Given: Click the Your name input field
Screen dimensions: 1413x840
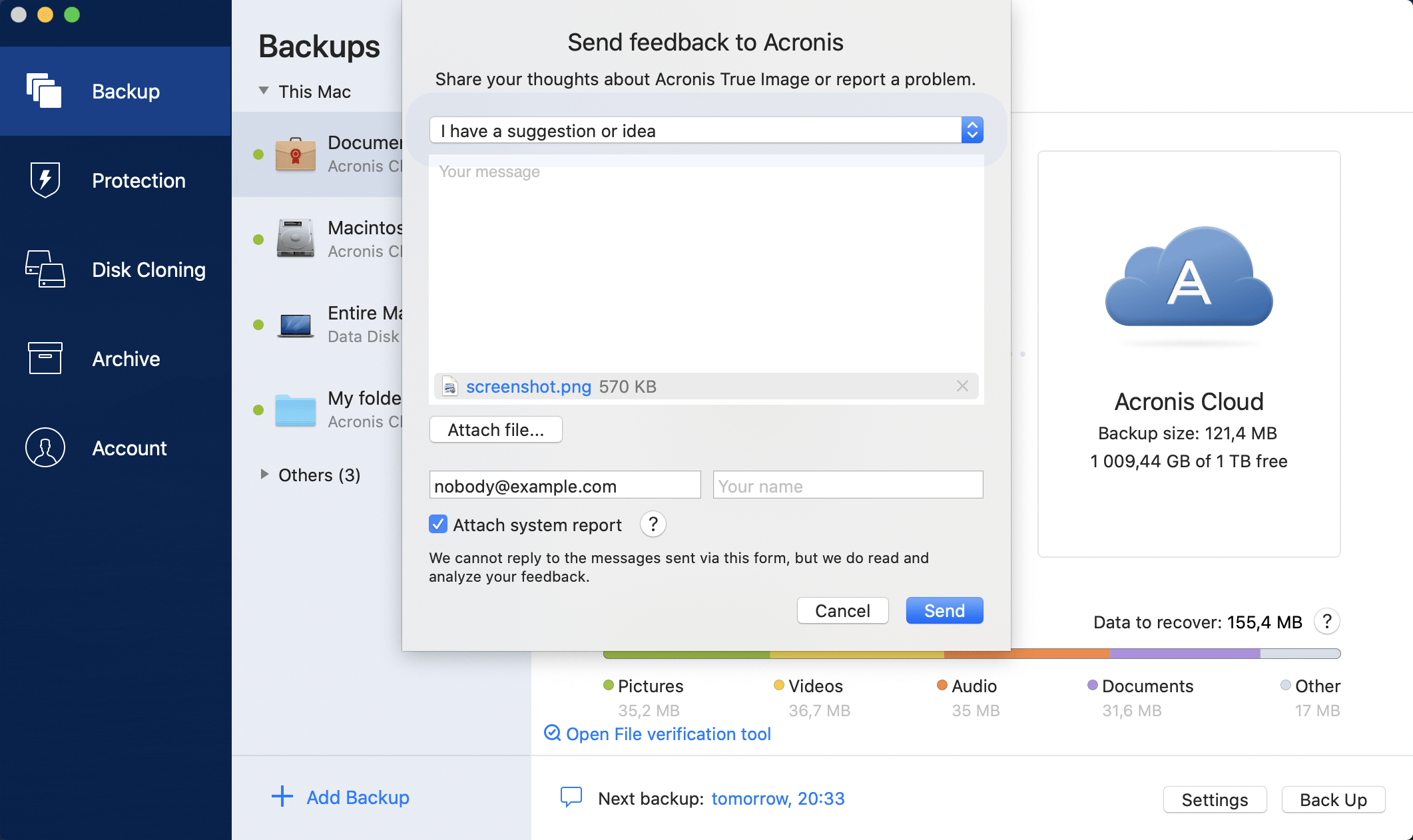Looking at the screenshot, I should coord(847,485).
